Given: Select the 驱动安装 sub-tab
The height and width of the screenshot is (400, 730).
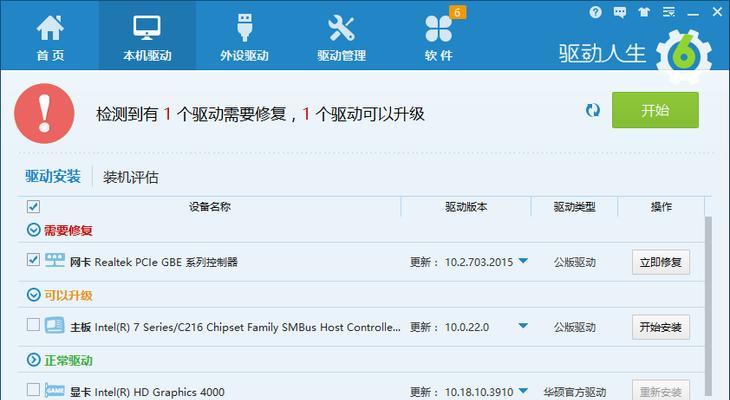Looking at the screenshot, I should pos(53,176).
